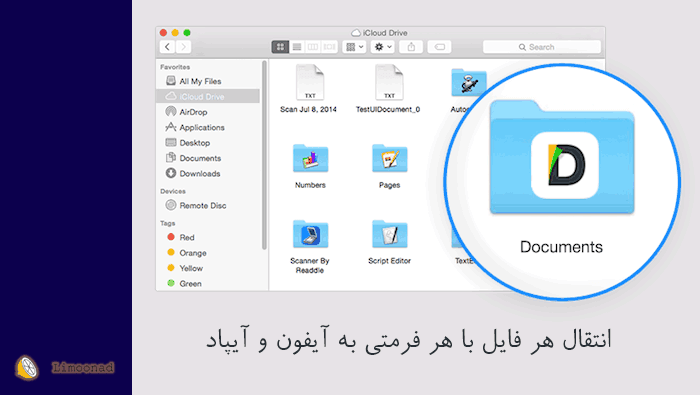This screenshot has width=700, height=395.
Task: Go forward with the Finder forward arrow
Action: (183, 47)
